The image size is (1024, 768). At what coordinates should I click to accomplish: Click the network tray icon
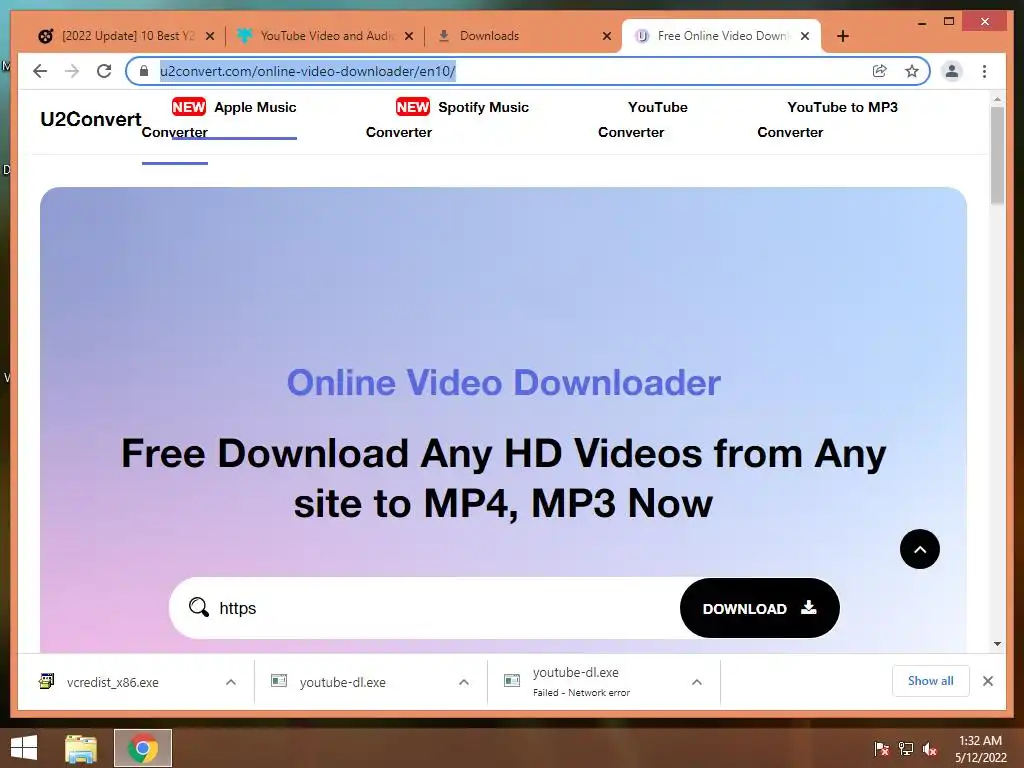[906, 749]
